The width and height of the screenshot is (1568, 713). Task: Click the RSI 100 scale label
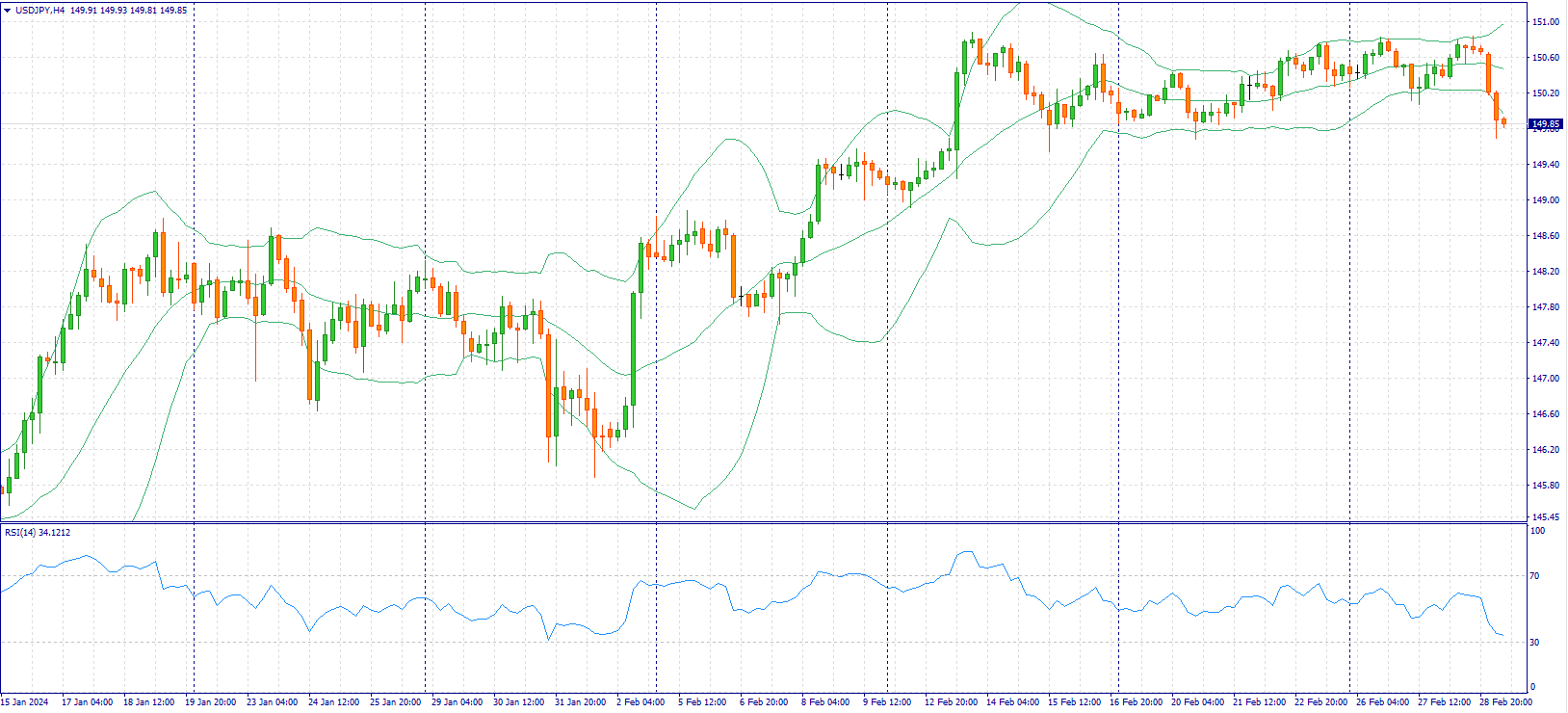pyautogui.click(x=1537, y=531)
